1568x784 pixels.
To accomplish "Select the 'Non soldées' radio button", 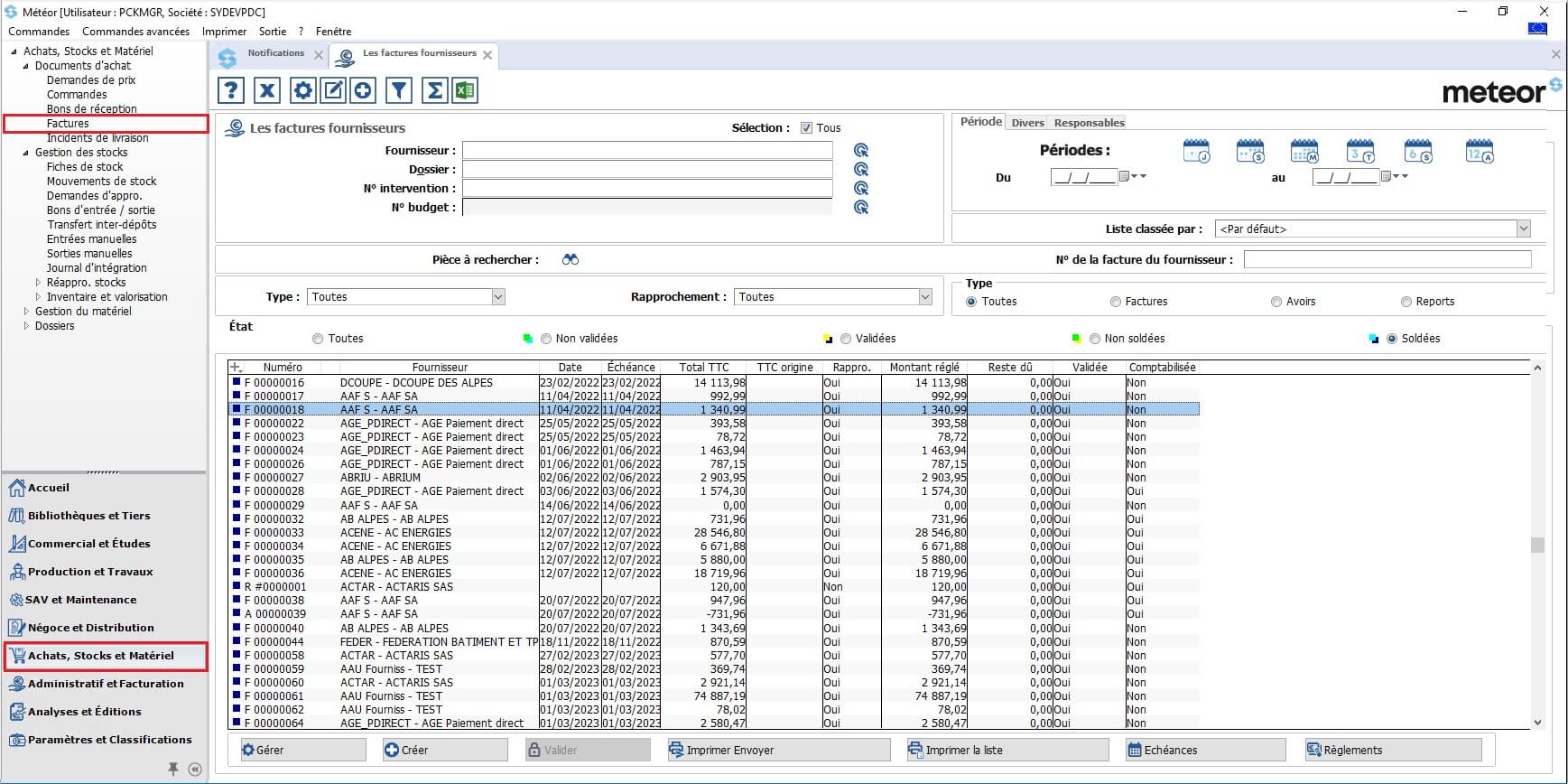I will [1095, 339].
